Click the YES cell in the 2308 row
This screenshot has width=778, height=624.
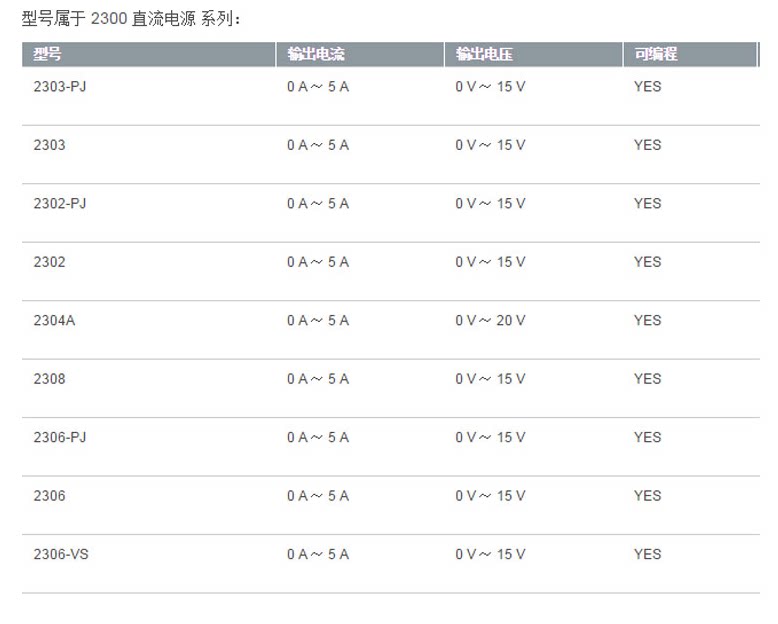tap(647, 379)
